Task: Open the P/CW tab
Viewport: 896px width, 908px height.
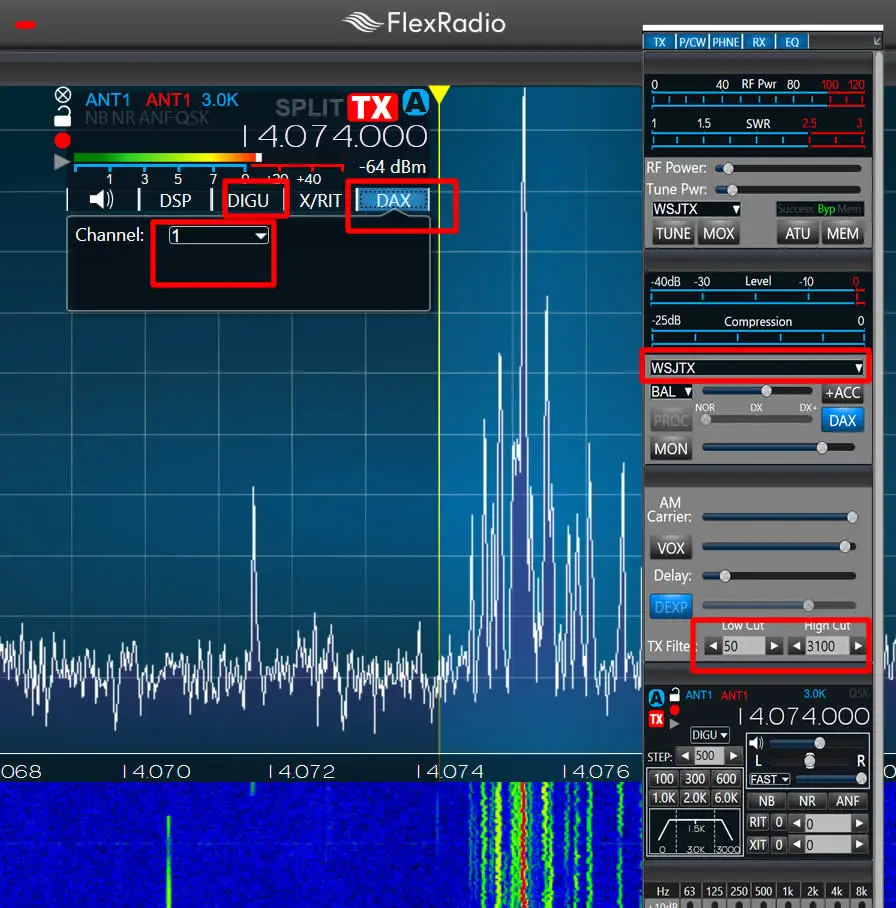Action: click(692, 42)
